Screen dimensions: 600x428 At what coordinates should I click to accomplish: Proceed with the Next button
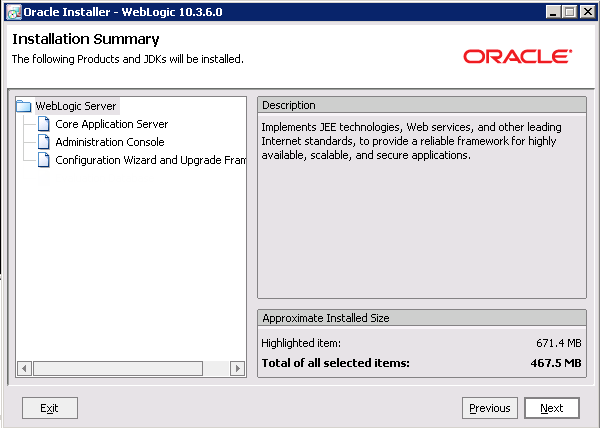point(552,408)
